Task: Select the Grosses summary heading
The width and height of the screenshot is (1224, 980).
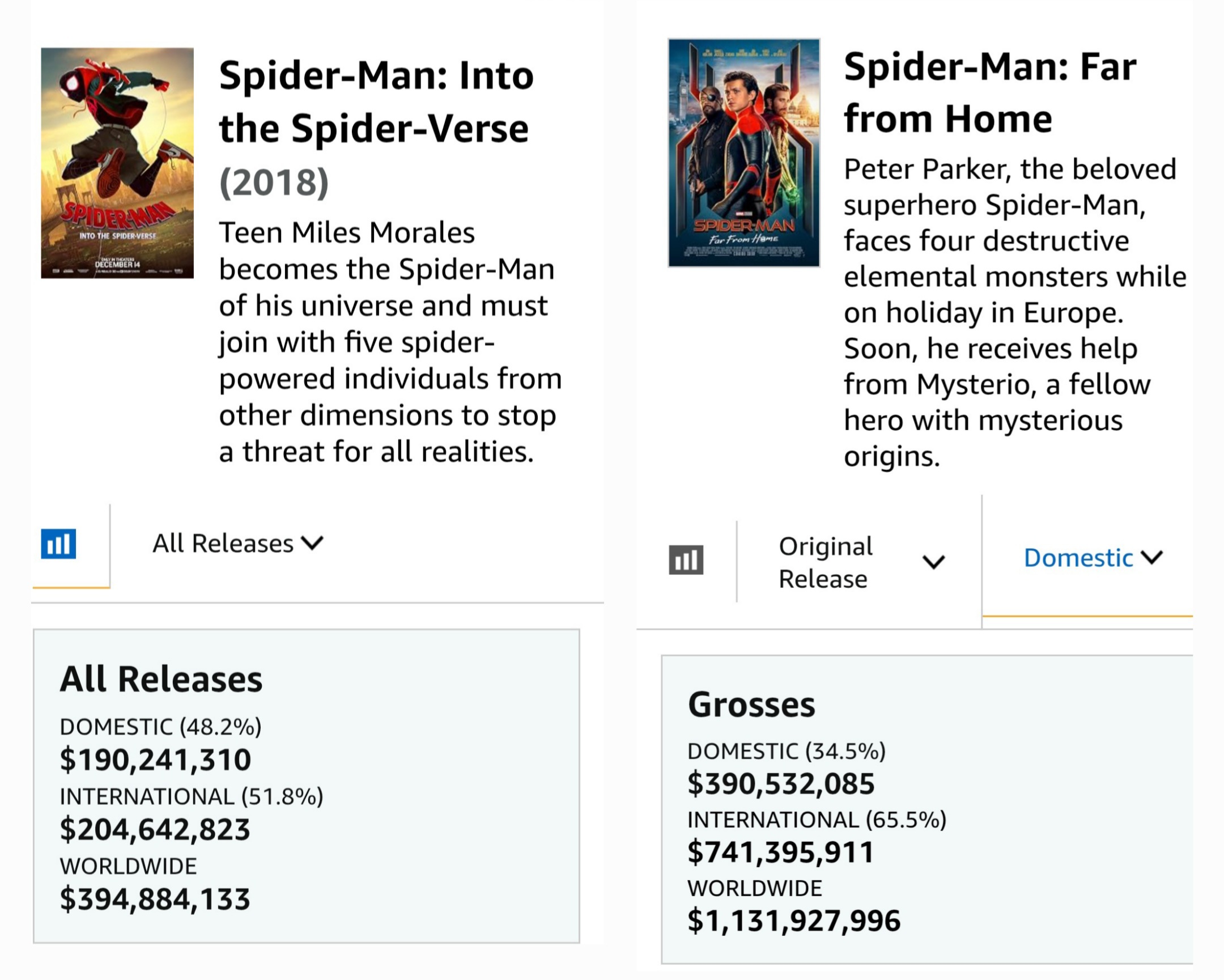Action: click(x=751, y=705)
